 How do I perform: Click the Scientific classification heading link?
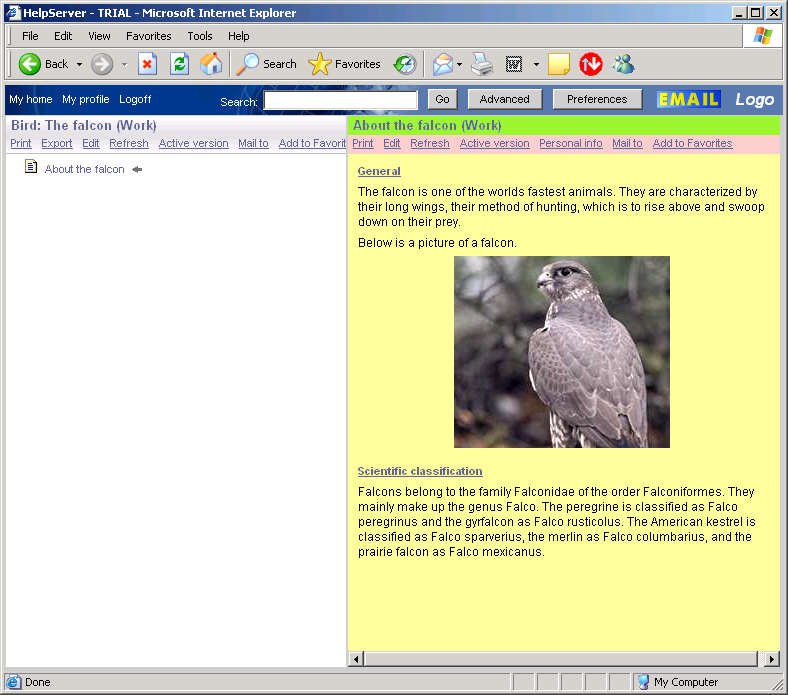point(420,471)
